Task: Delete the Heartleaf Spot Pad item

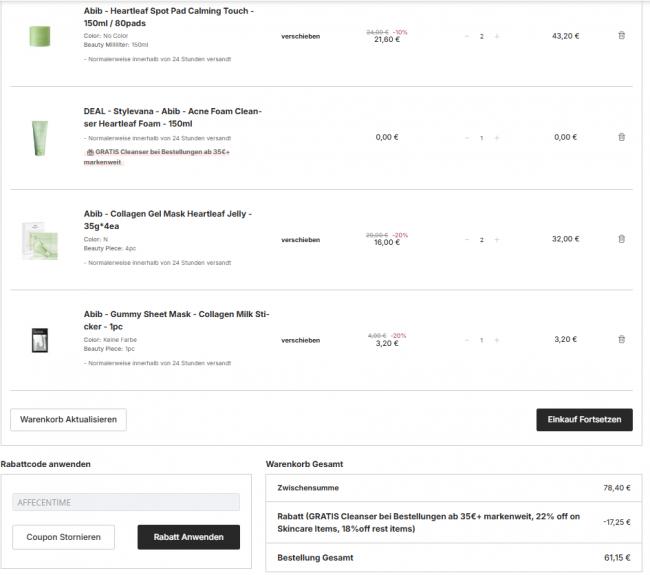Action: 621,35
